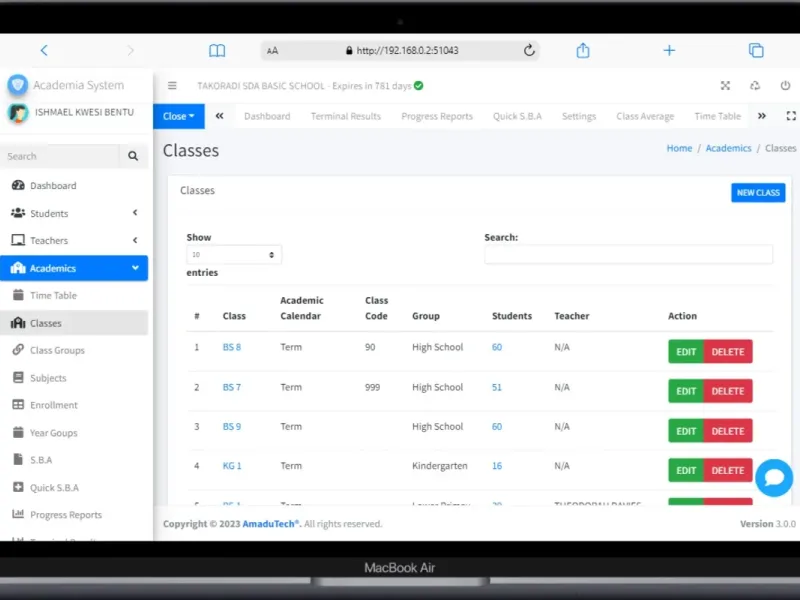The height and width of the screenshot is (600, 800).
Task: Click the Academics breadcrumb link
Action: tap(728, 148)
